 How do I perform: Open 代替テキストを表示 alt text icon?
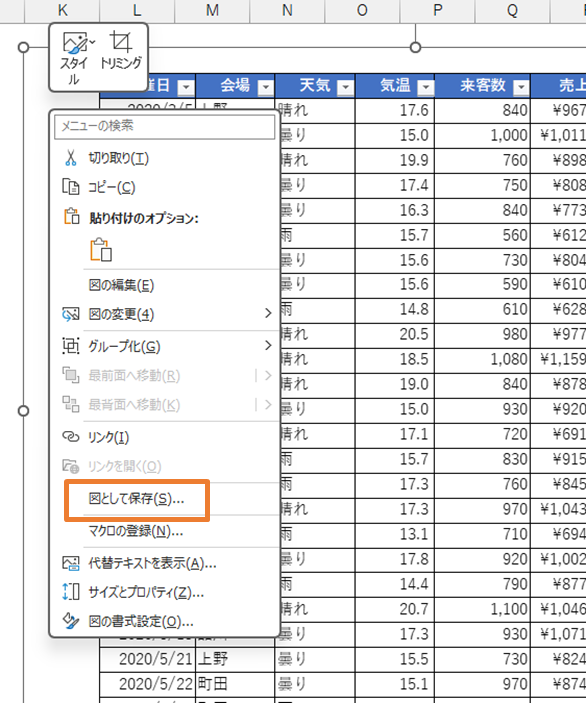(x=70, y=563)
